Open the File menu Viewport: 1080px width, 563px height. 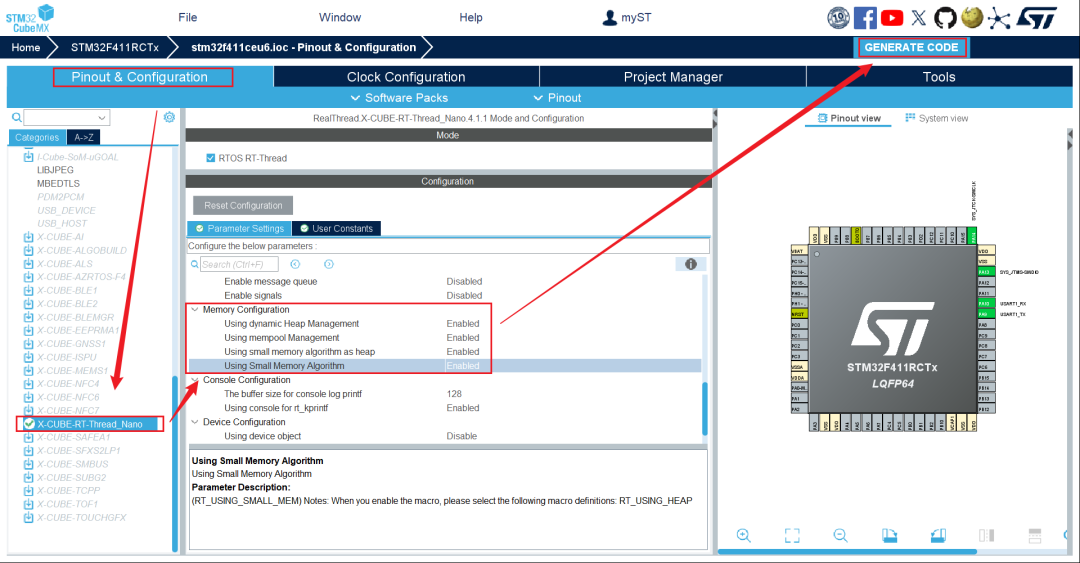[188, 17]
